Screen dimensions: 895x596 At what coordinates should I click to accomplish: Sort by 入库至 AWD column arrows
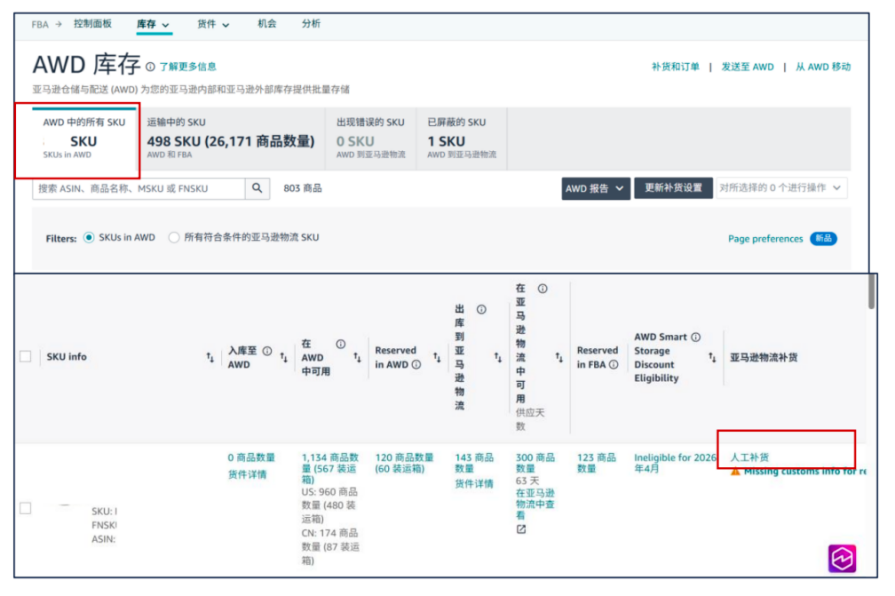284,357
